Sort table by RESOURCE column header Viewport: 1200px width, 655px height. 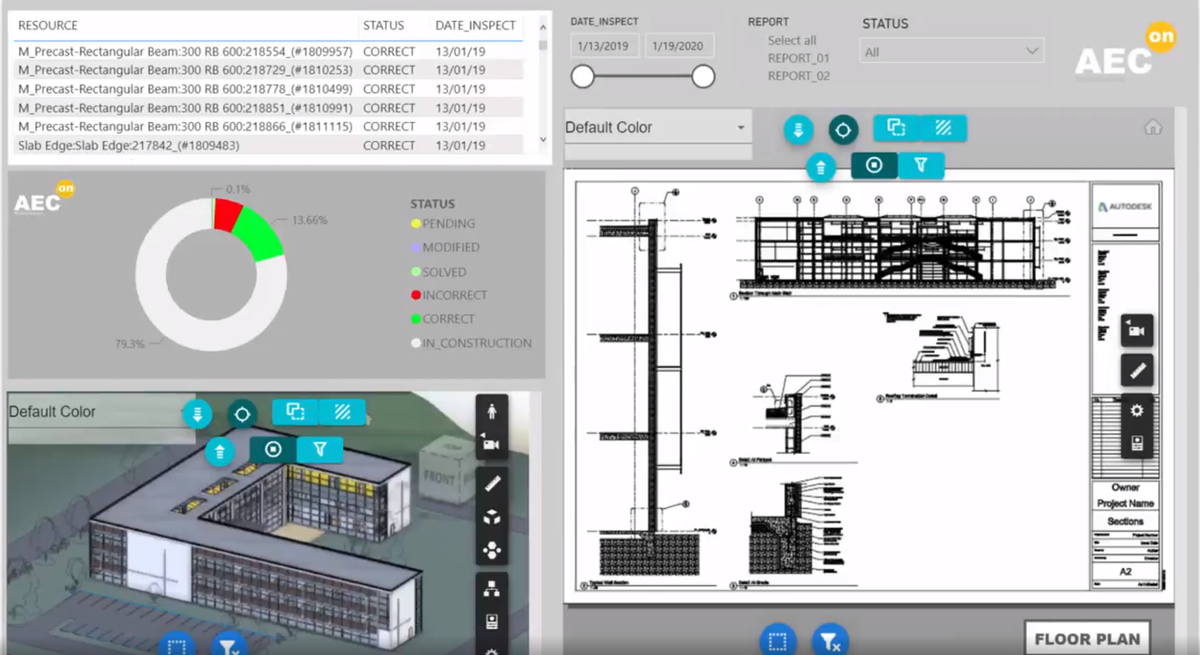(48, 25)
